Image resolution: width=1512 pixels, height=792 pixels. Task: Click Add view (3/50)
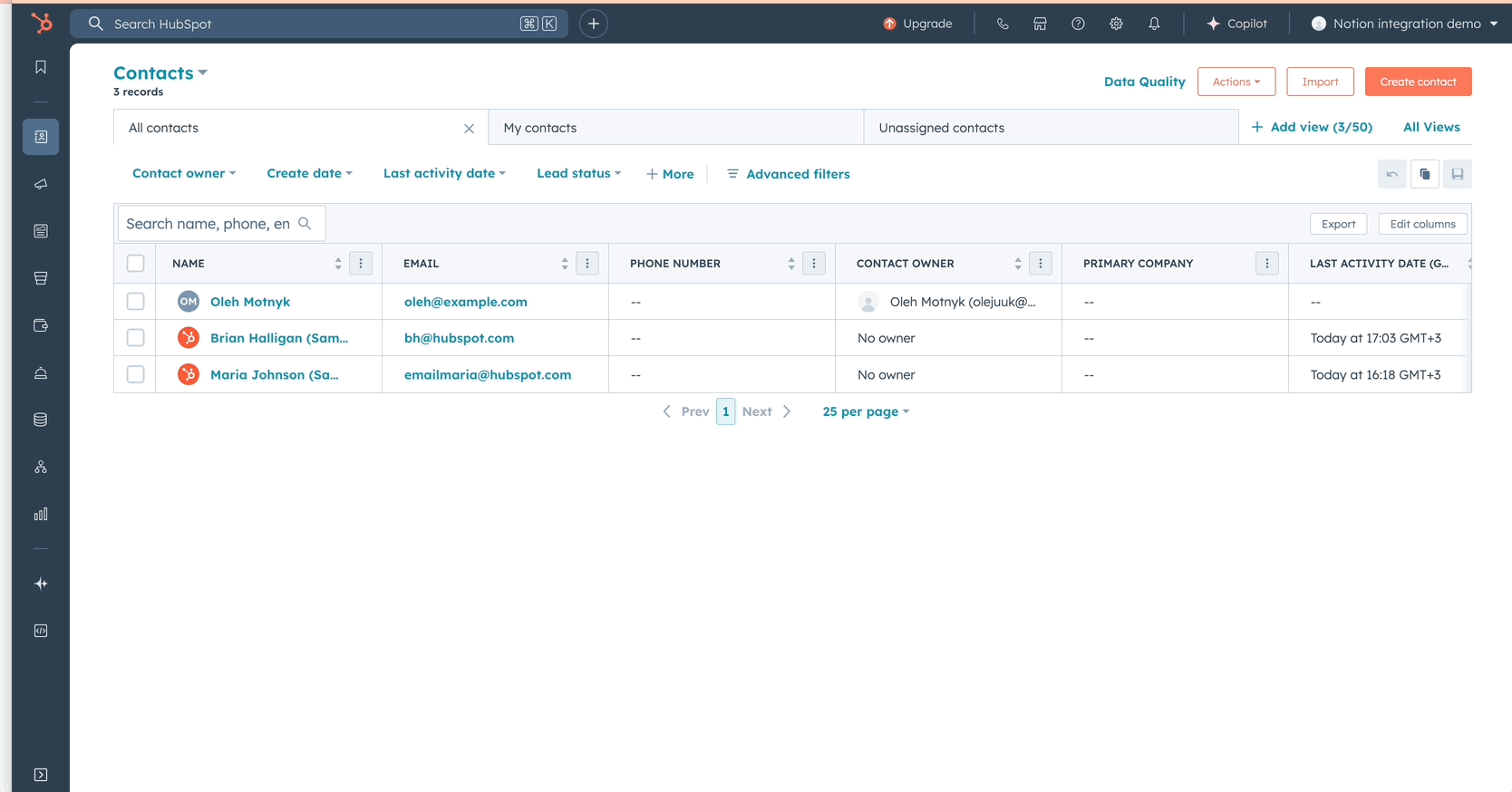point(1312,127)
